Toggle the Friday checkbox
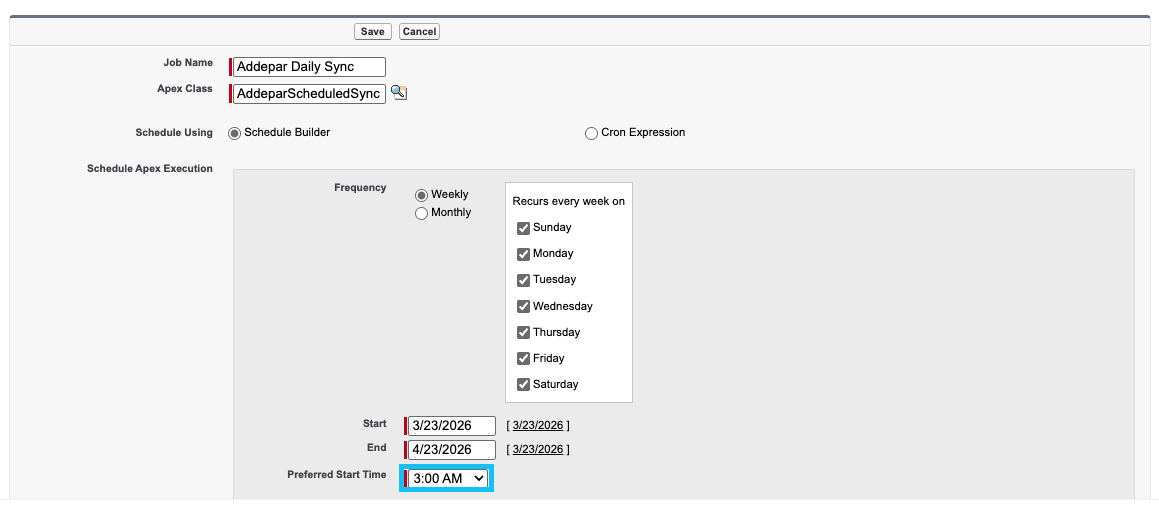Image resolution: width=1159 pixels, height=507 pixels. tap(523, 358)
